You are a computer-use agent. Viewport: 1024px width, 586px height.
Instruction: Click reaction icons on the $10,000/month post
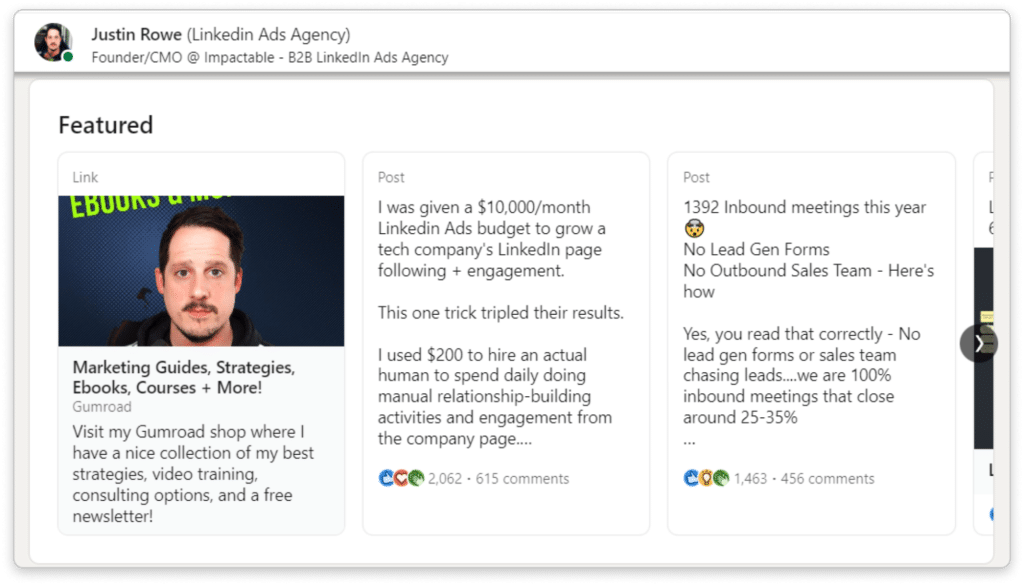(401, 478)
